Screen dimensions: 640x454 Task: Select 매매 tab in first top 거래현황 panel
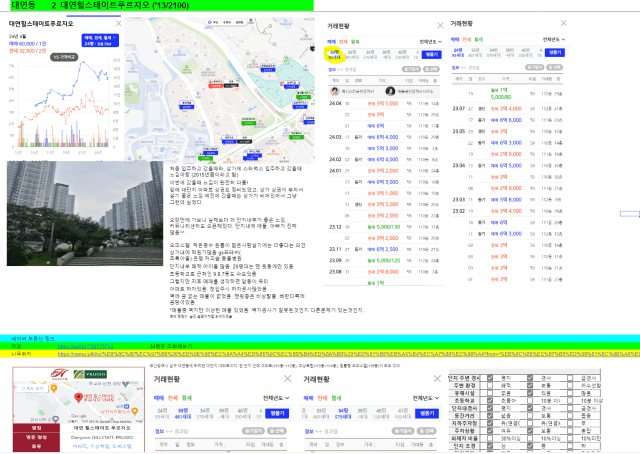(x=331, y=42)
